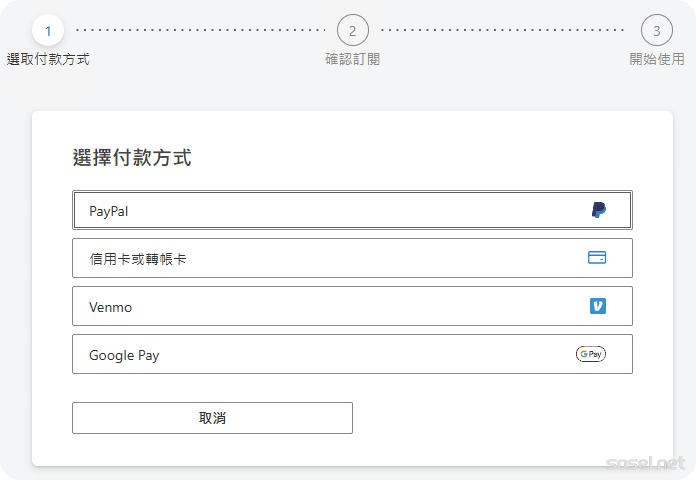The image size is (696, 480).
Task: Select PayPal as the payment method
Action: [x=352, y=211]
